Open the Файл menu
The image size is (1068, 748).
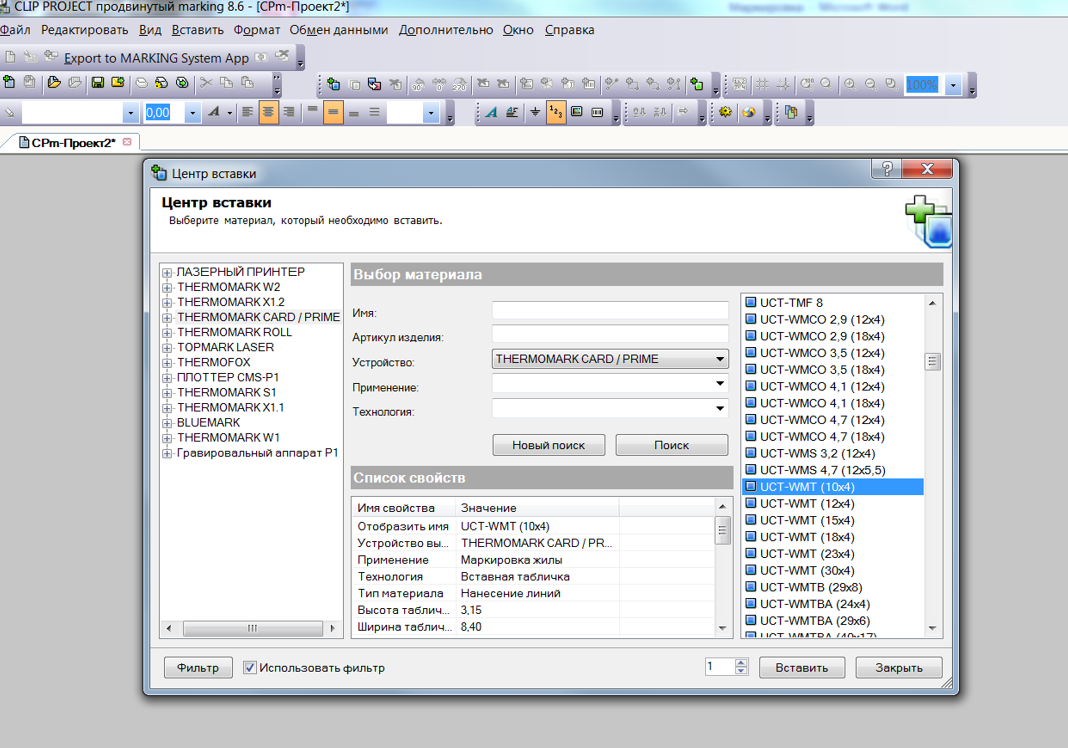pos(15,30)
